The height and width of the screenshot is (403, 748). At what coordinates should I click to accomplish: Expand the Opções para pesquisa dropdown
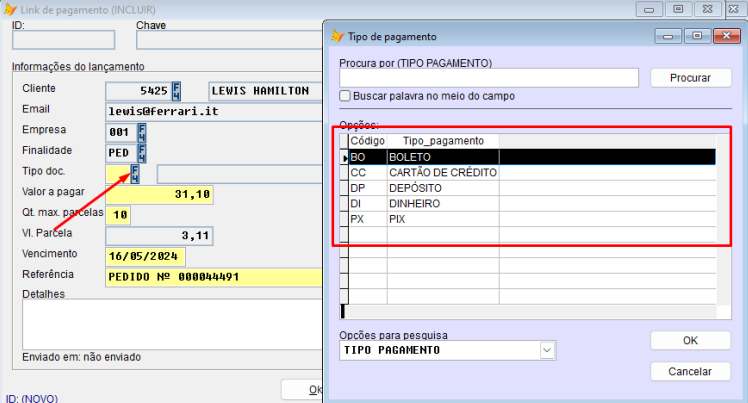(547, 351)
